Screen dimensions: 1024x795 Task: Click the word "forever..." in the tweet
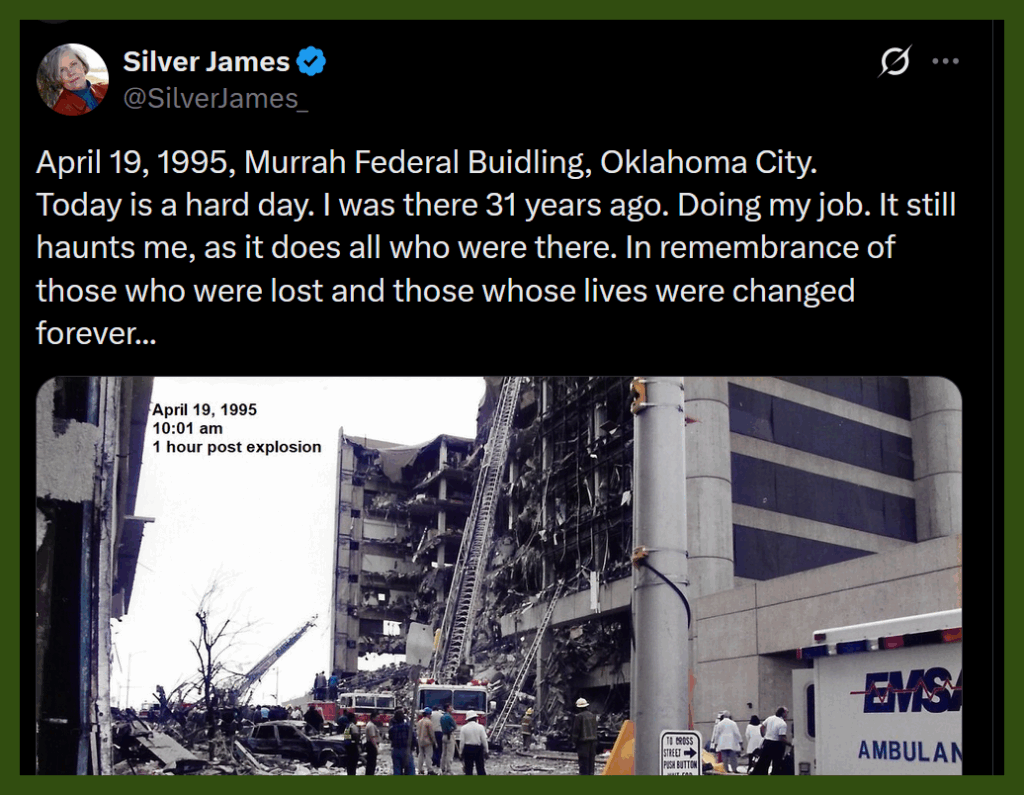pos(96,333)
